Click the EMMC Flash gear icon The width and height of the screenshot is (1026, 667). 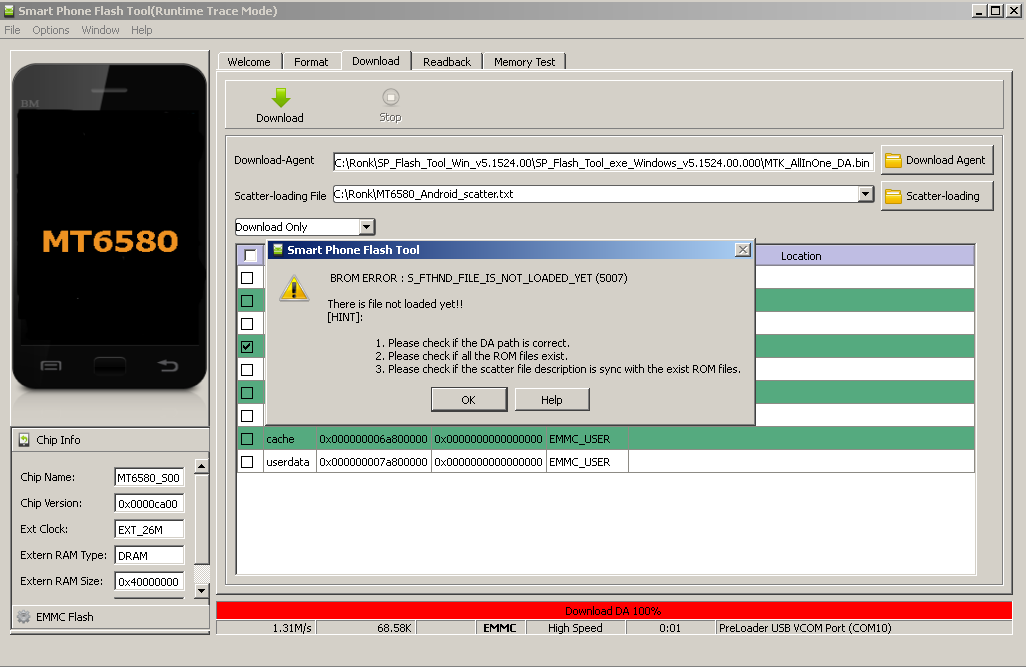(23, 617)
